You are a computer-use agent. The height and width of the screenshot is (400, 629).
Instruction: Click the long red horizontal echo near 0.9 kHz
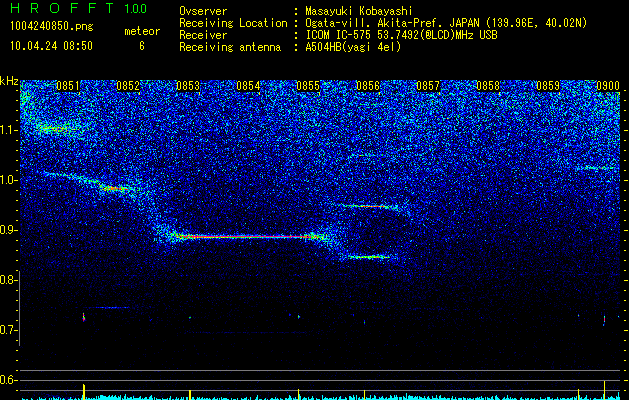(248, 237)
